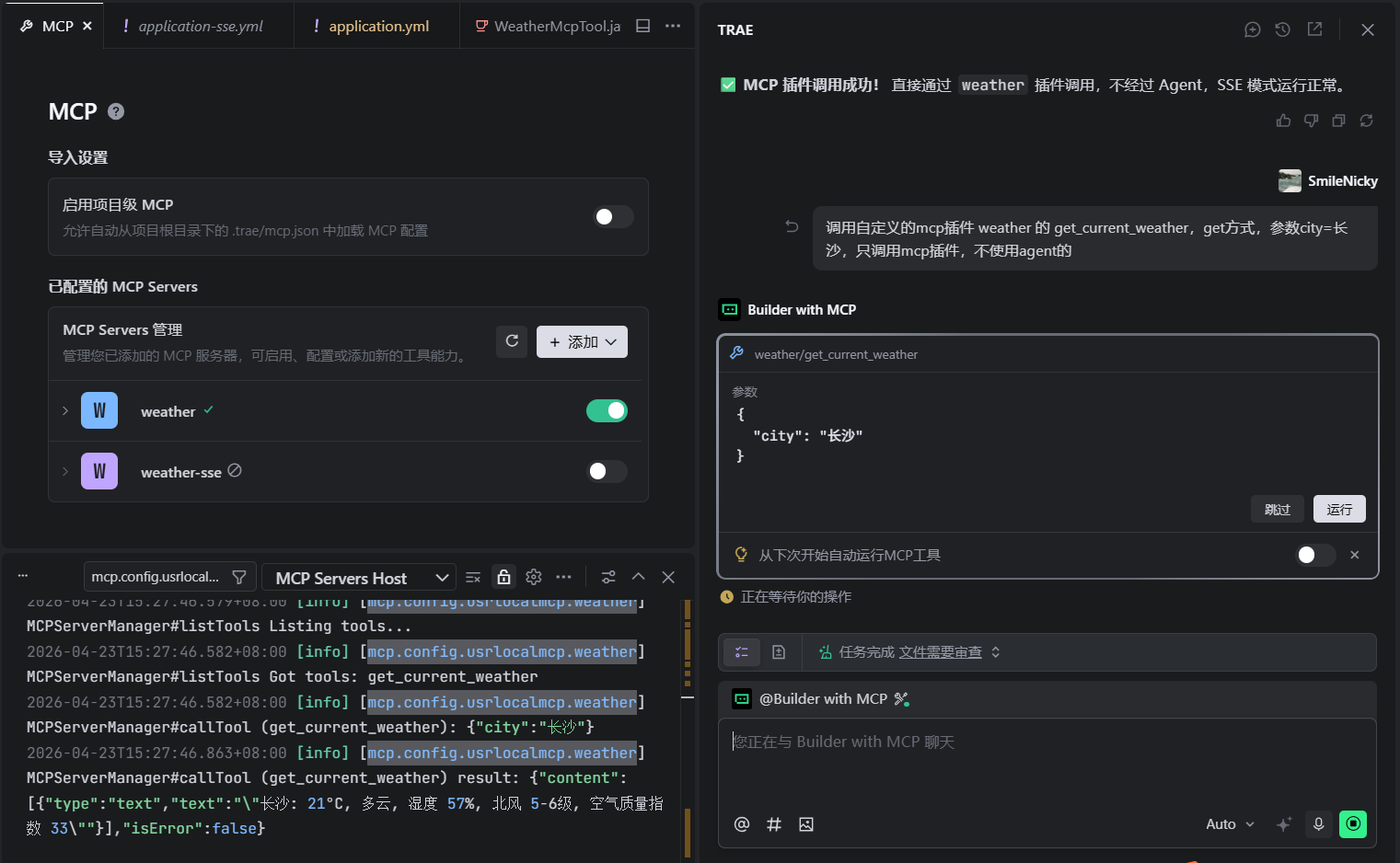The height and width of the screenshot is (863, 1400).
Task: Open the file changes review icon
Action: coord(779,652)
